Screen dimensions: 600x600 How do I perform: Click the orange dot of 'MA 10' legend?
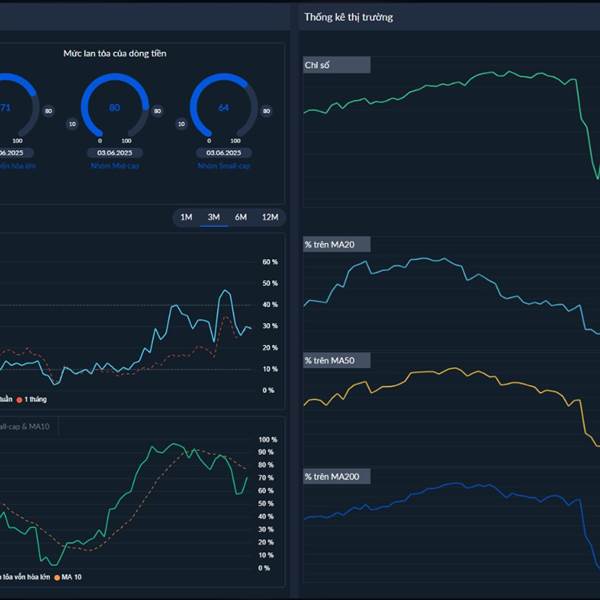57,577
